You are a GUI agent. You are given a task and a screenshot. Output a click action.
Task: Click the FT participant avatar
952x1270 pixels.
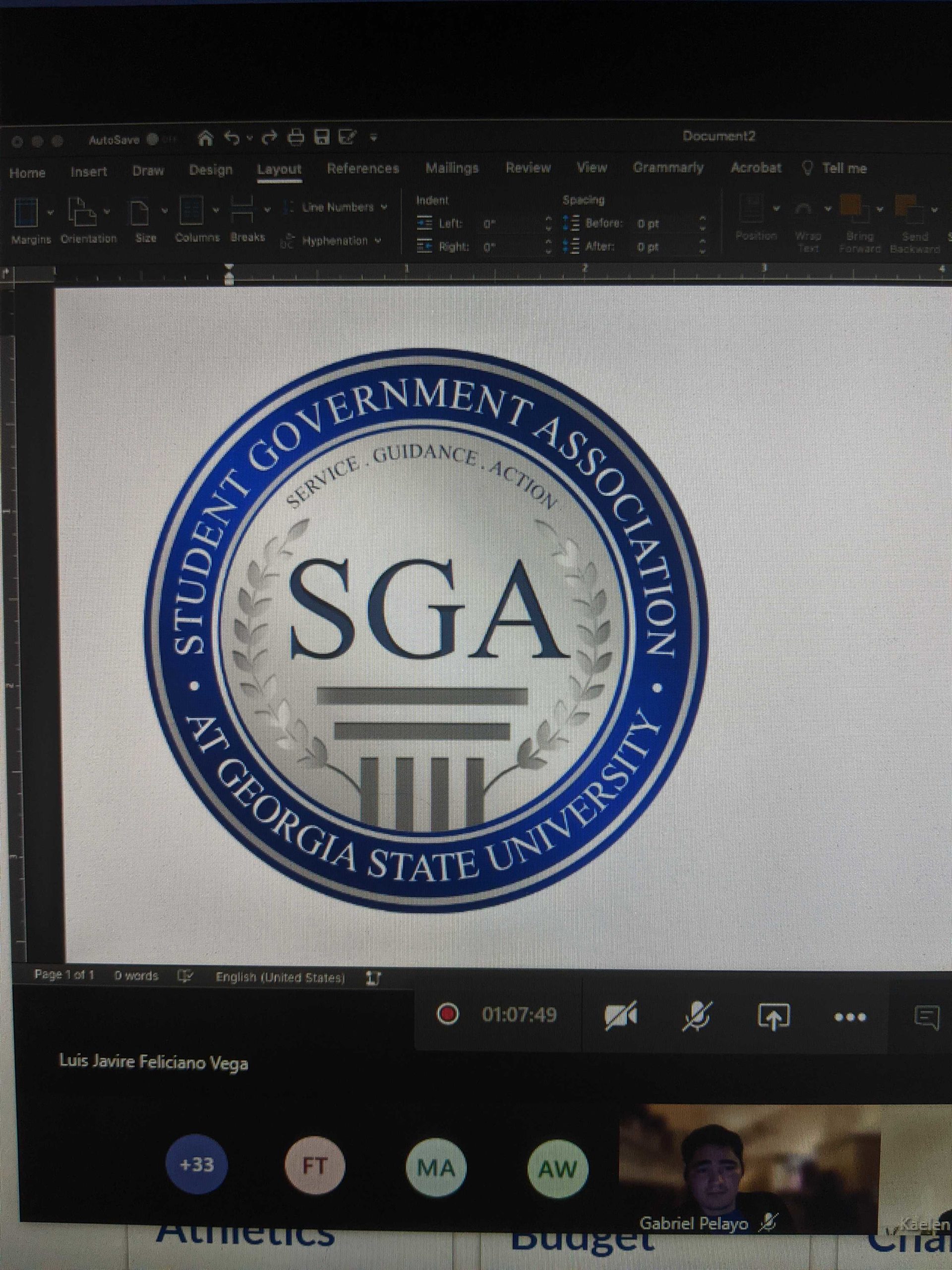315,1166
